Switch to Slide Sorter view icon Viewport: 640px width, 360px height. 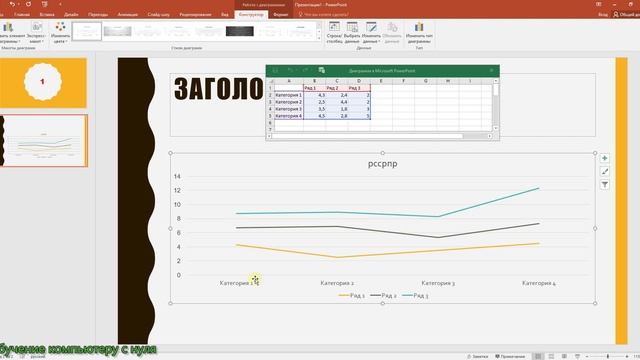[x=551, y=356]
